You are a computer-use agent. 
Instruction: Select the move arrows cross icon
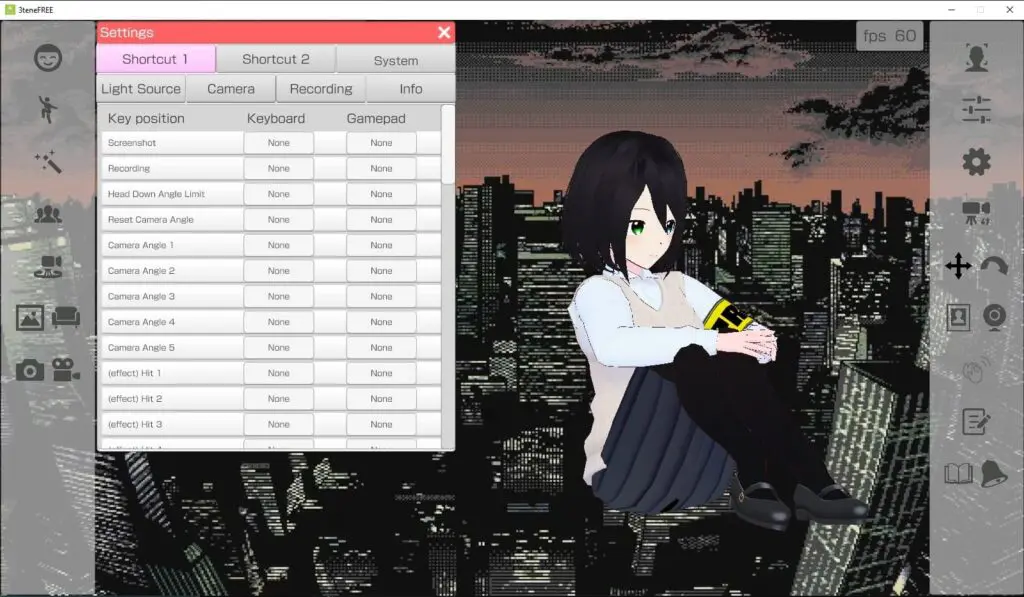point(958,266)
